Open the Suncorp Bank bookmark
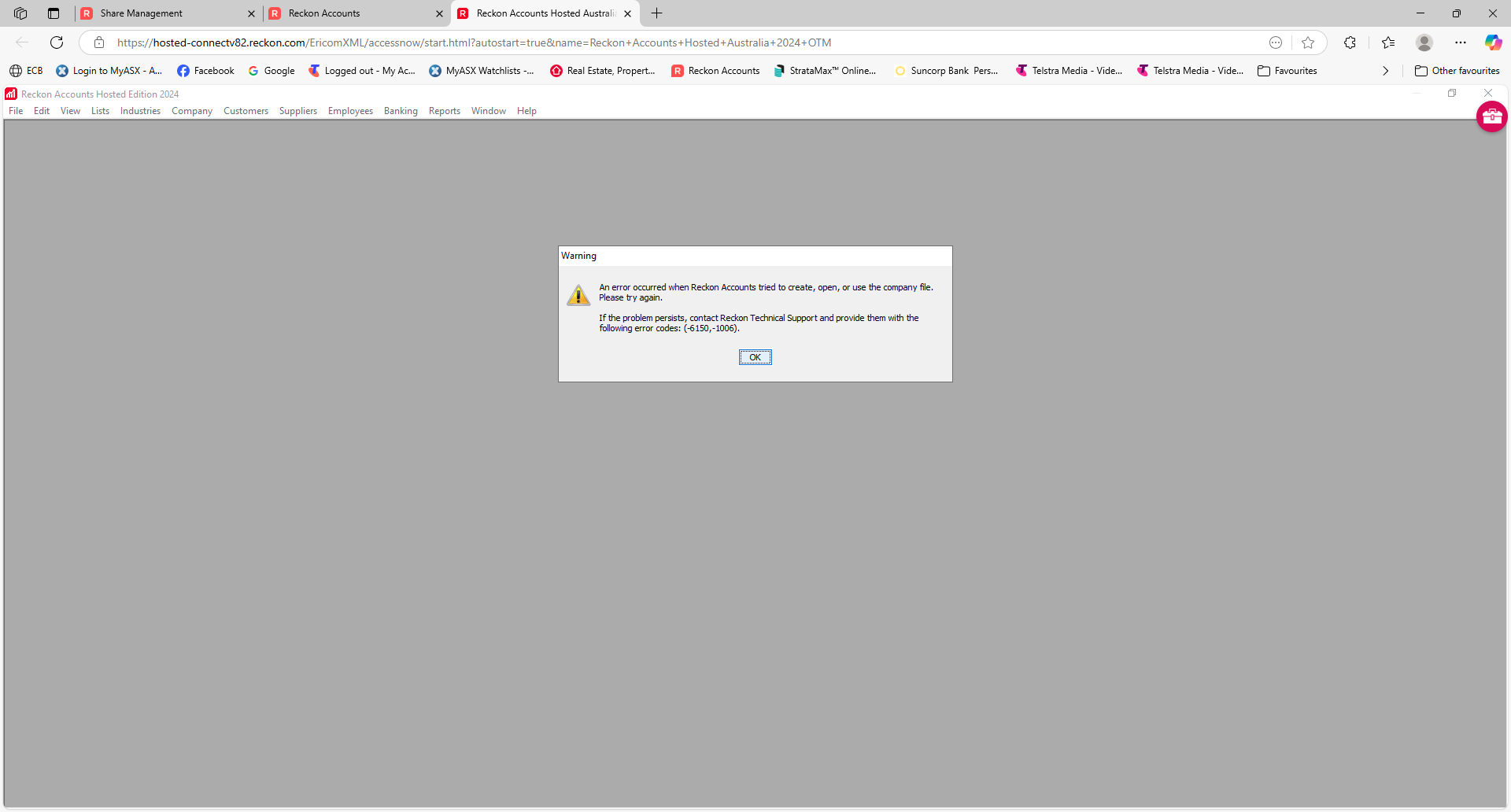1511x812 pixels. coord(947,71)
